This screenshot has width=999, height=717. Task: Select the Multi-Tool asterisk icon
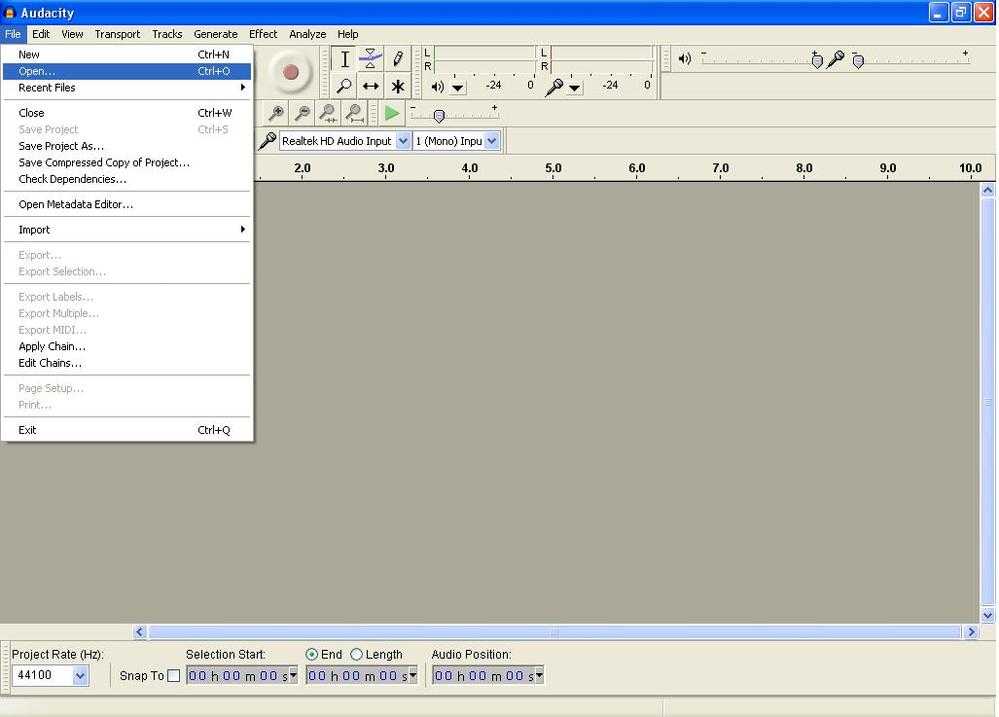(x=398, y=85)
